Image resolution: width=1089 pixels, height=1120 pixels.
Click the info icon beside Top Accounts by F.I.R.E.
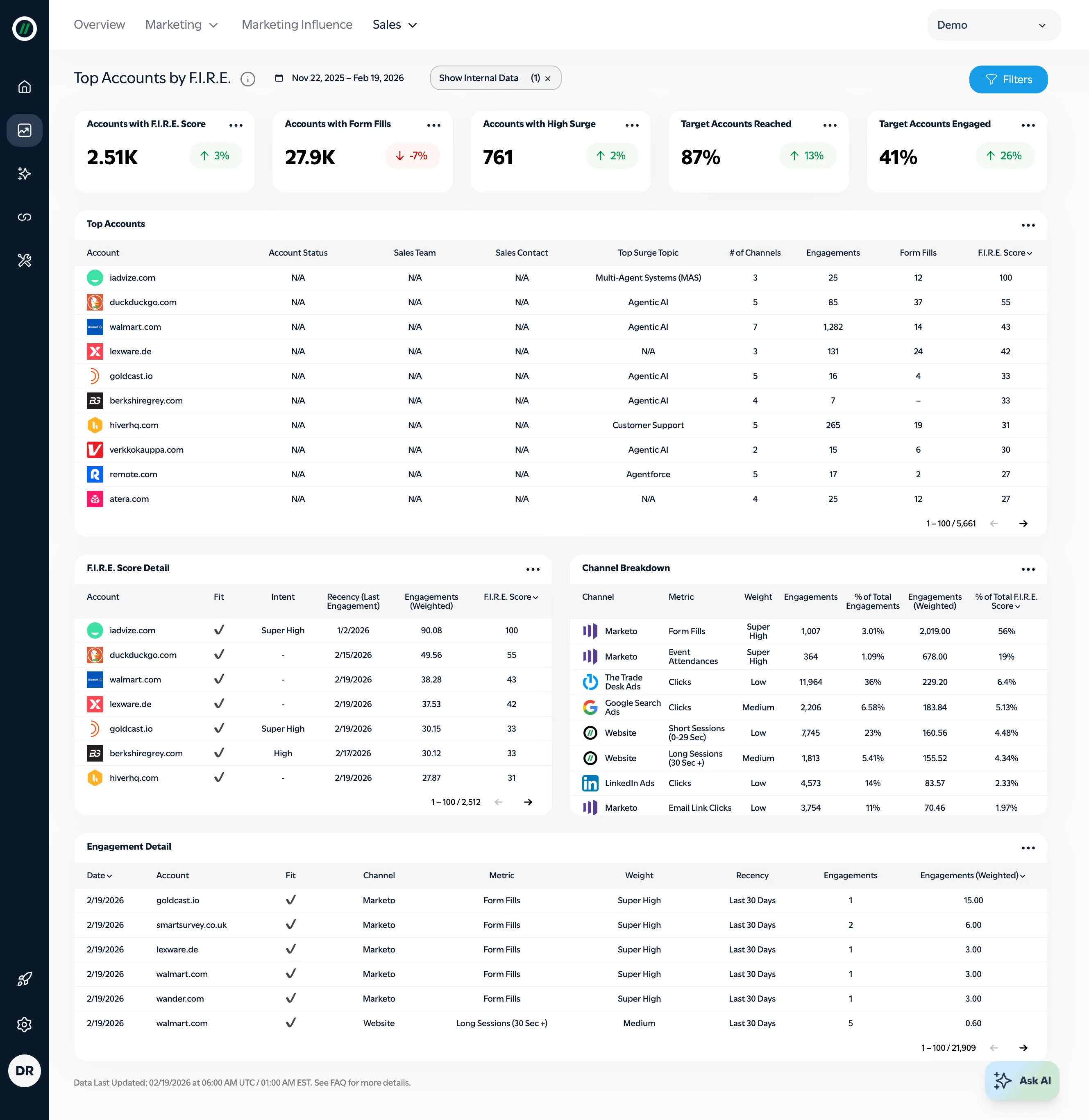pos(247,79)
